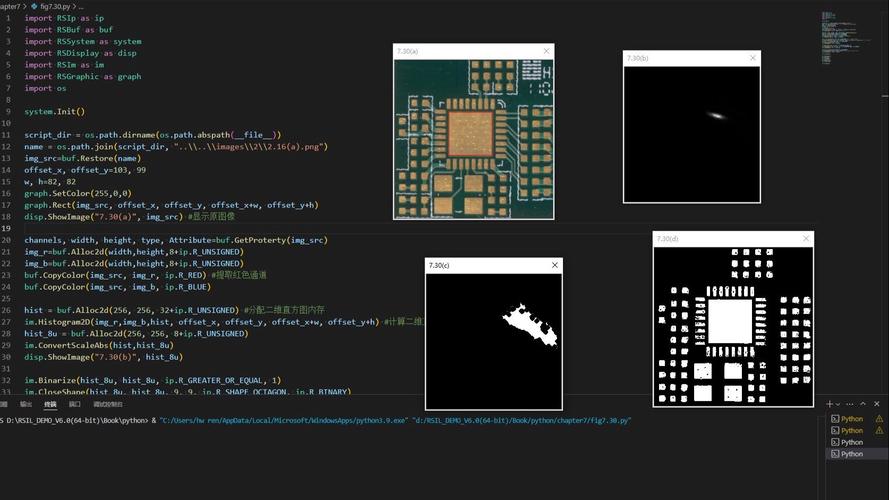Click the new terminal plus icon
This screenshot has width=889, height=500.
(829, 404)
